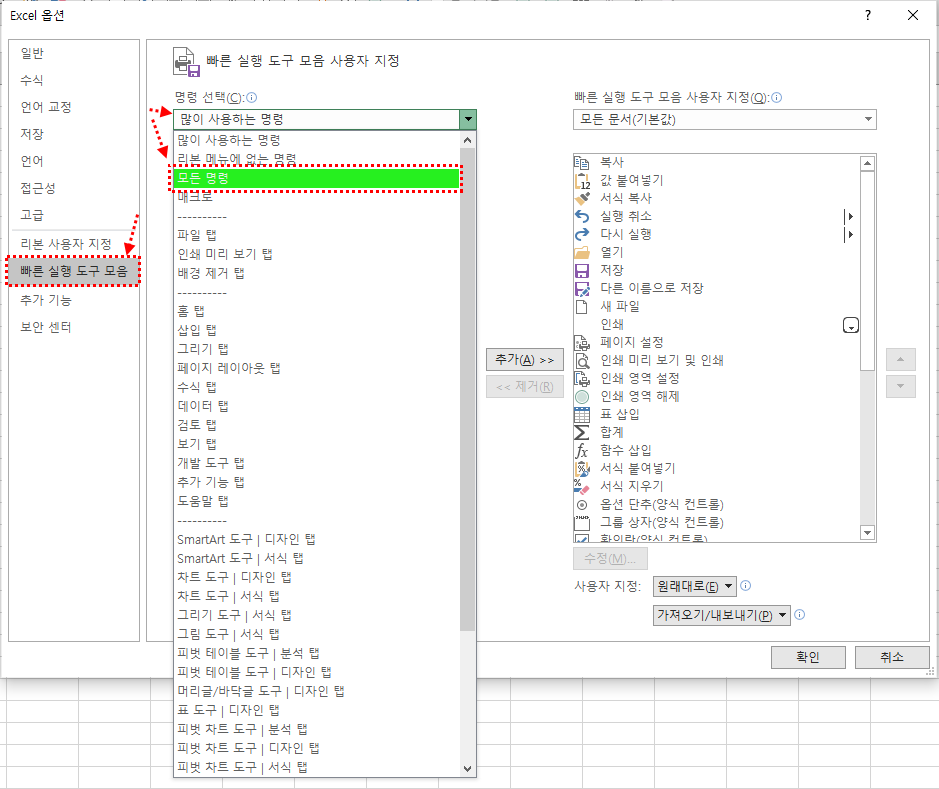Click the 취소 button
Viewport: 939px width, 789px height.
[892, 657]
